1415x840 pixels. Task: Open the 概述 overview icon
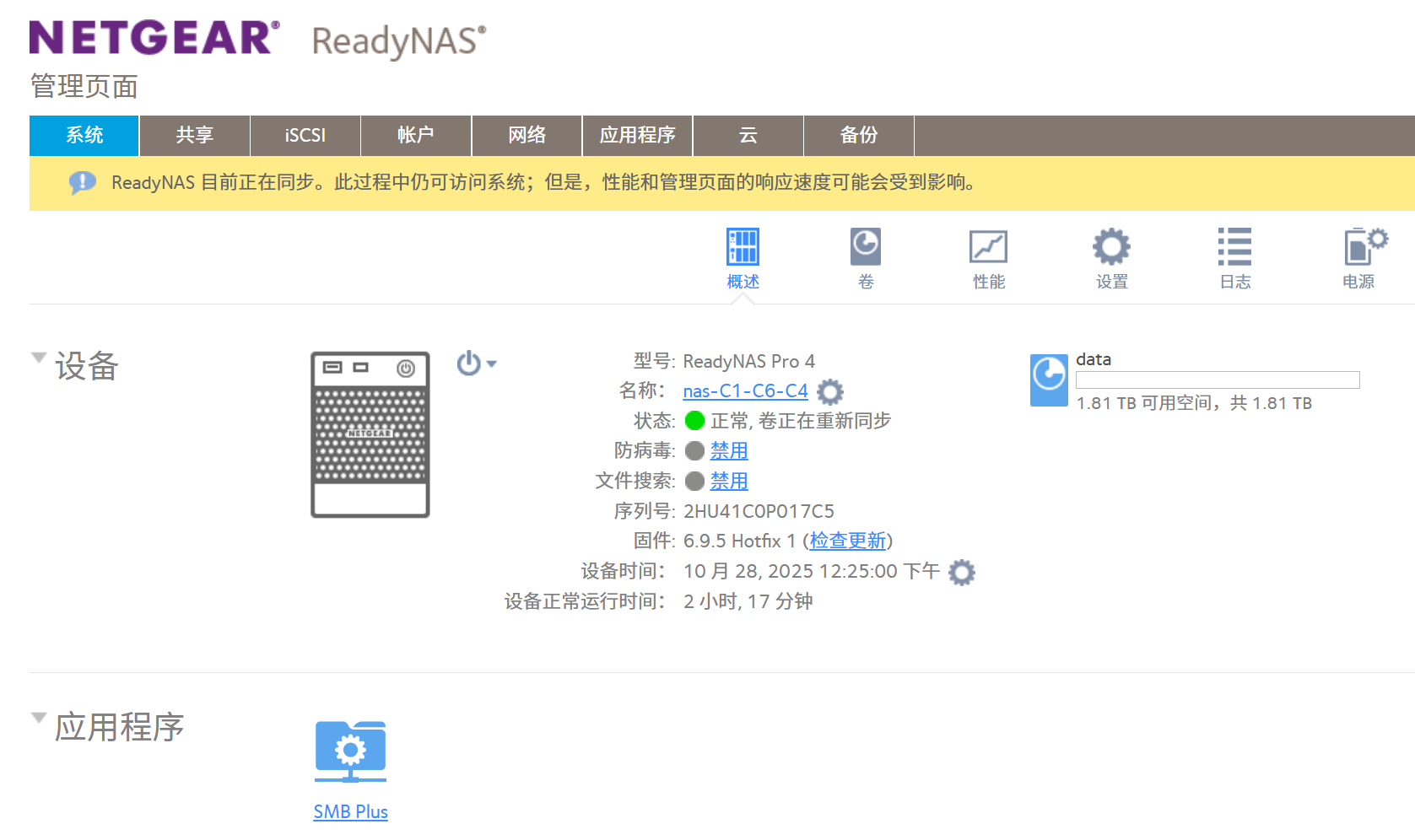pos(743,247)
